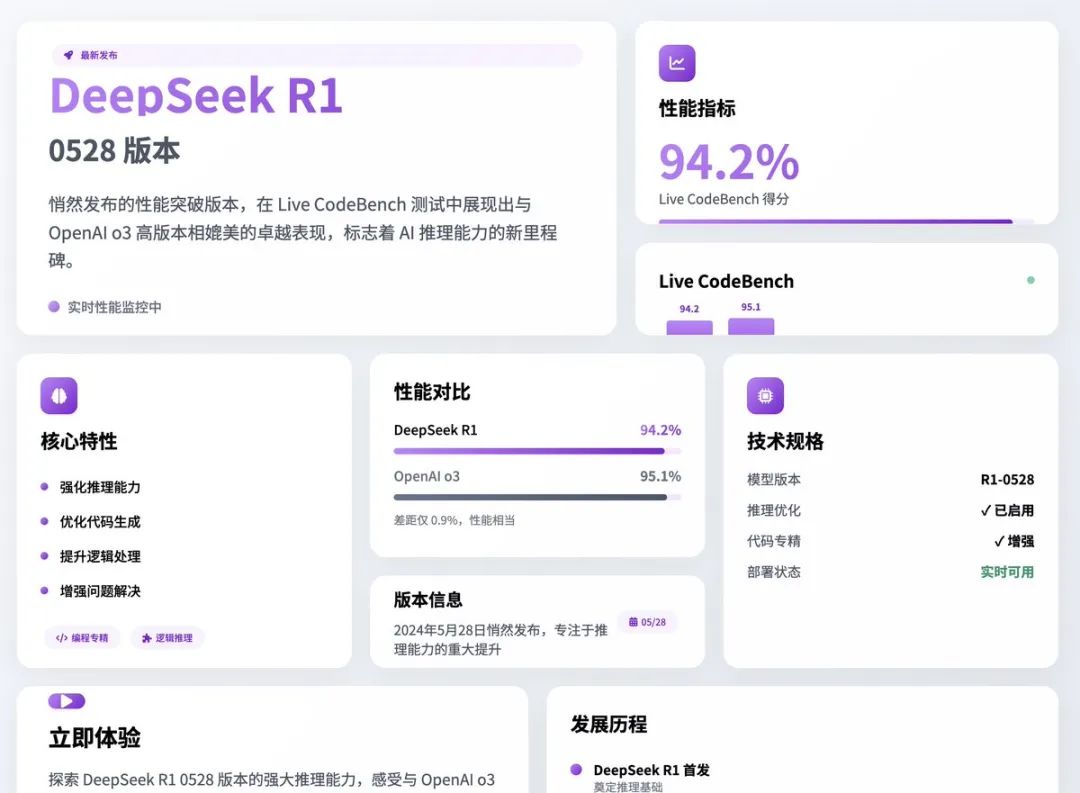Click the 发展历程 heading

609,724
